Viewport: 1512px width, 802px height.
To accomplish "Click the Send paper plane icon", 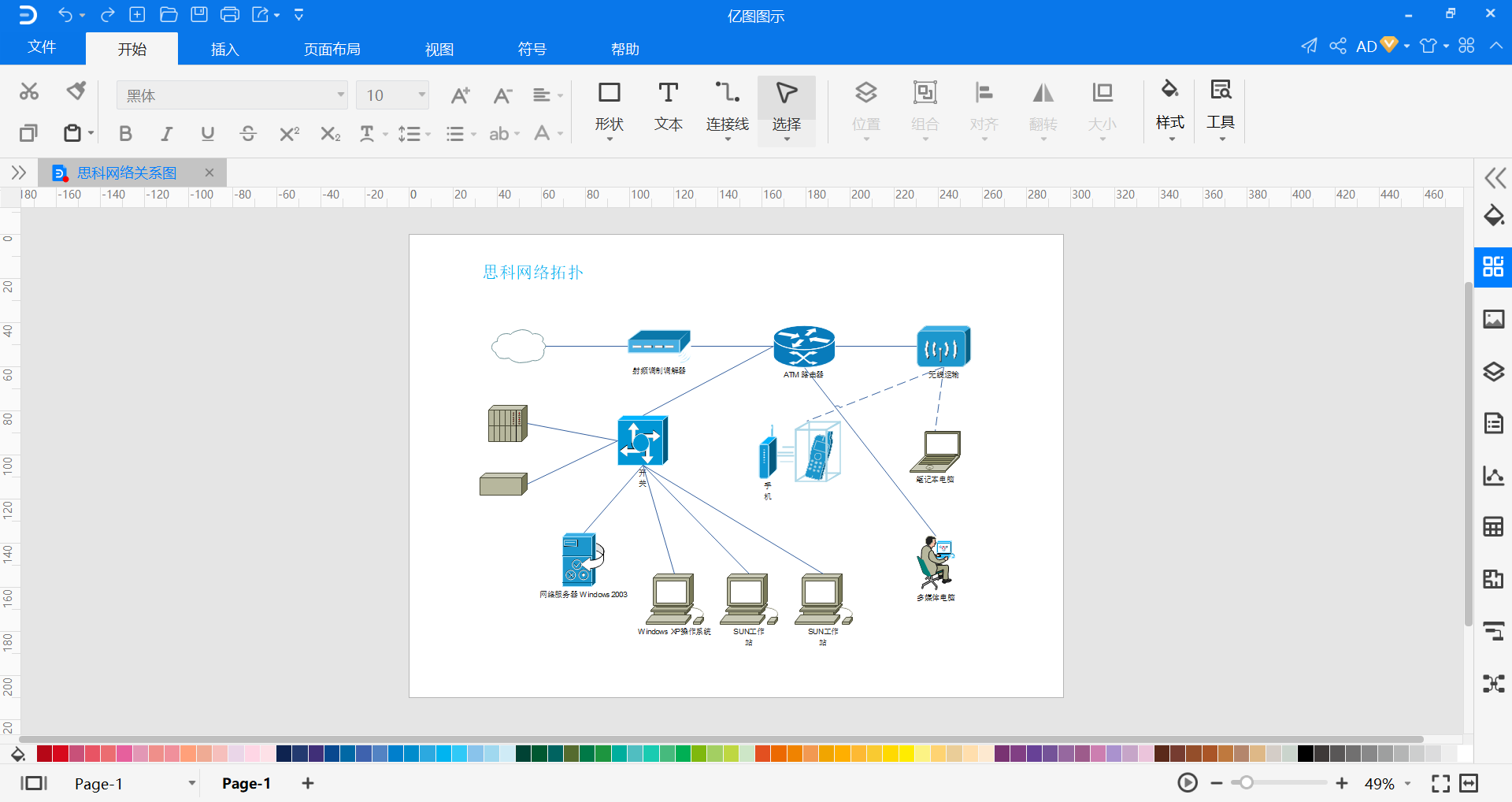I will [x=1309, y=46].
